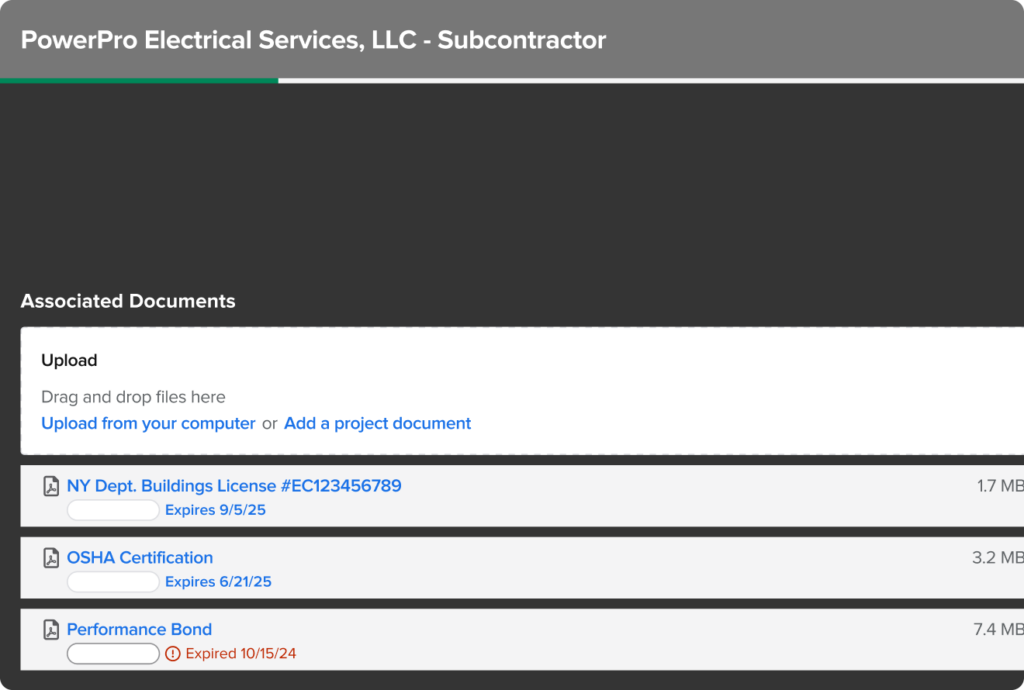Click the PDF icon beside NY Dept. Buildings License
This screenshot has height=690, width=1024.
(50, 486)
